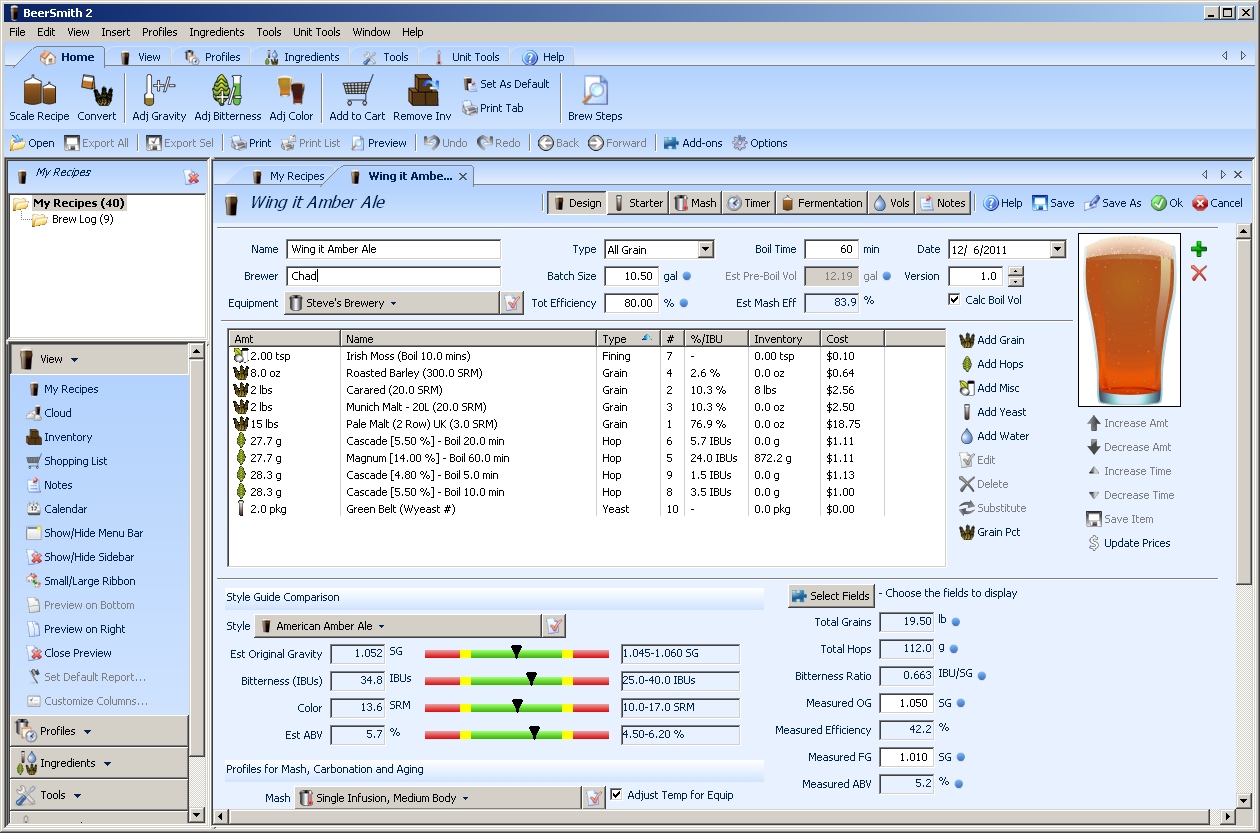1260x833 pixels.
Task: Click red X remove-image icon
Action: (x=1199, y=273)
